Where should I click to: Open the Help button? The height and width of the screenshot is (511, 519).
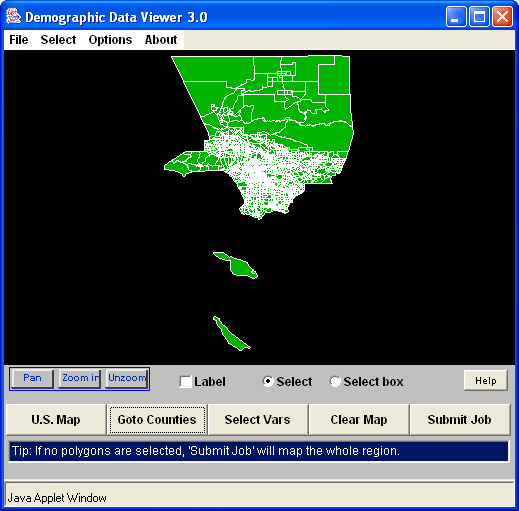486,381
